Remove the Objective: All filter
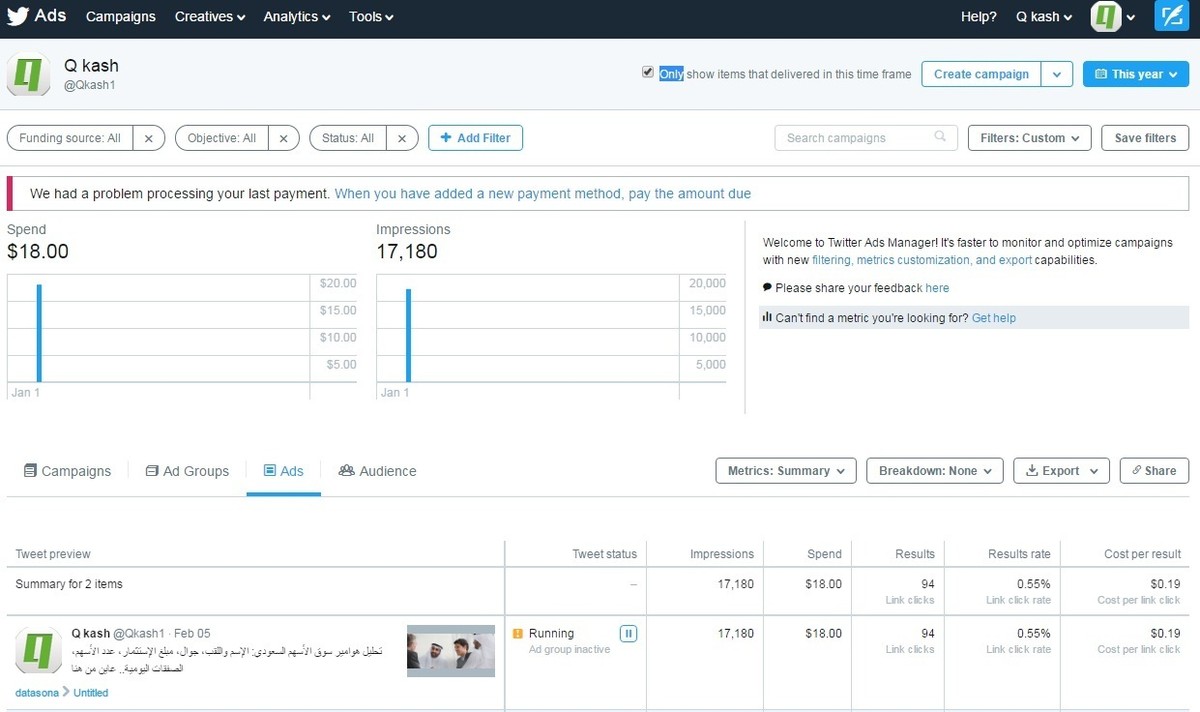This screenshot has height=712, width=1200. pos(283,138)
